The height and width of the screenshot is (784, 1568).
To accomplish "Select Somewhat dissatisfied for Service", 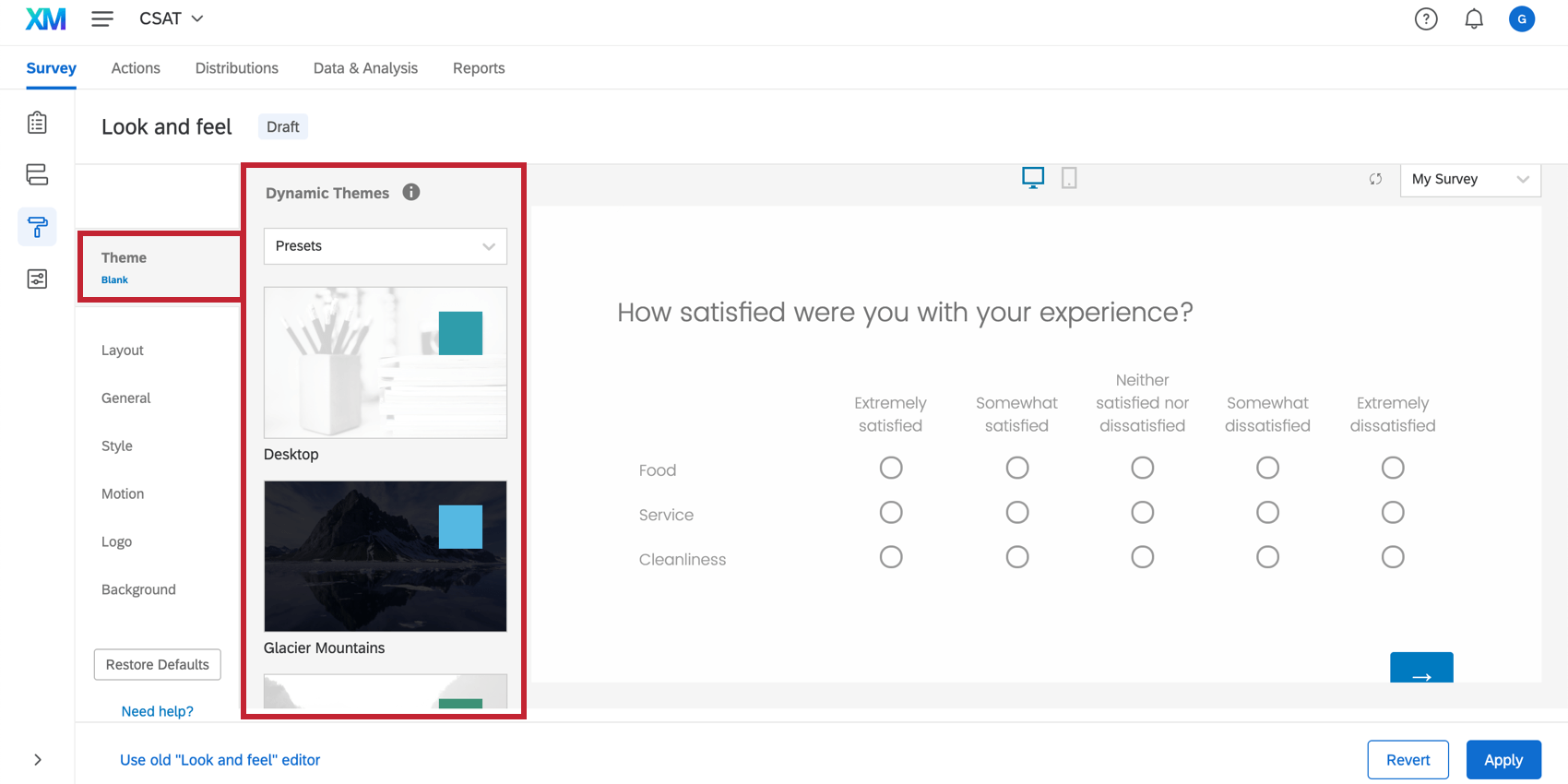I will 1267,513.
